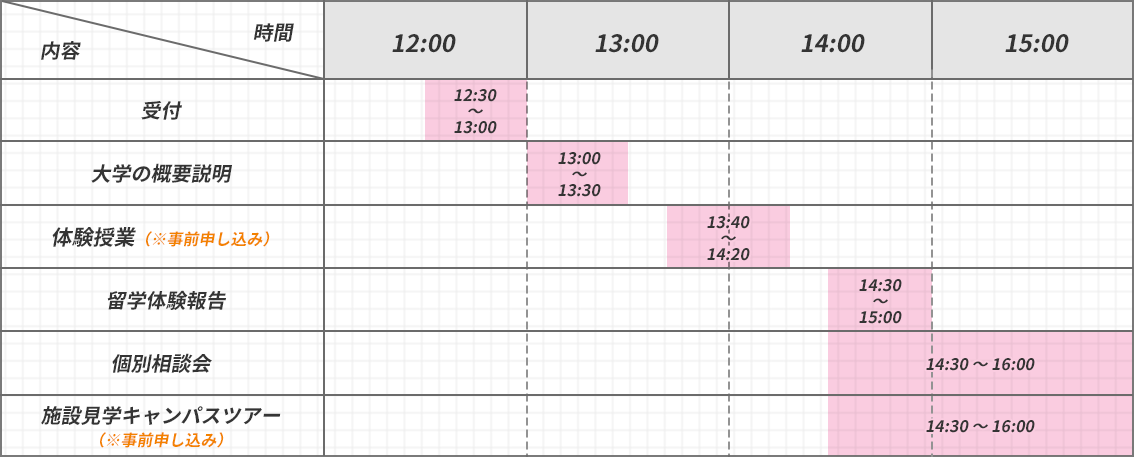Select the 13:00 time column header
This screenshot has width=1134, height=457.
click(x=627, y=43)
